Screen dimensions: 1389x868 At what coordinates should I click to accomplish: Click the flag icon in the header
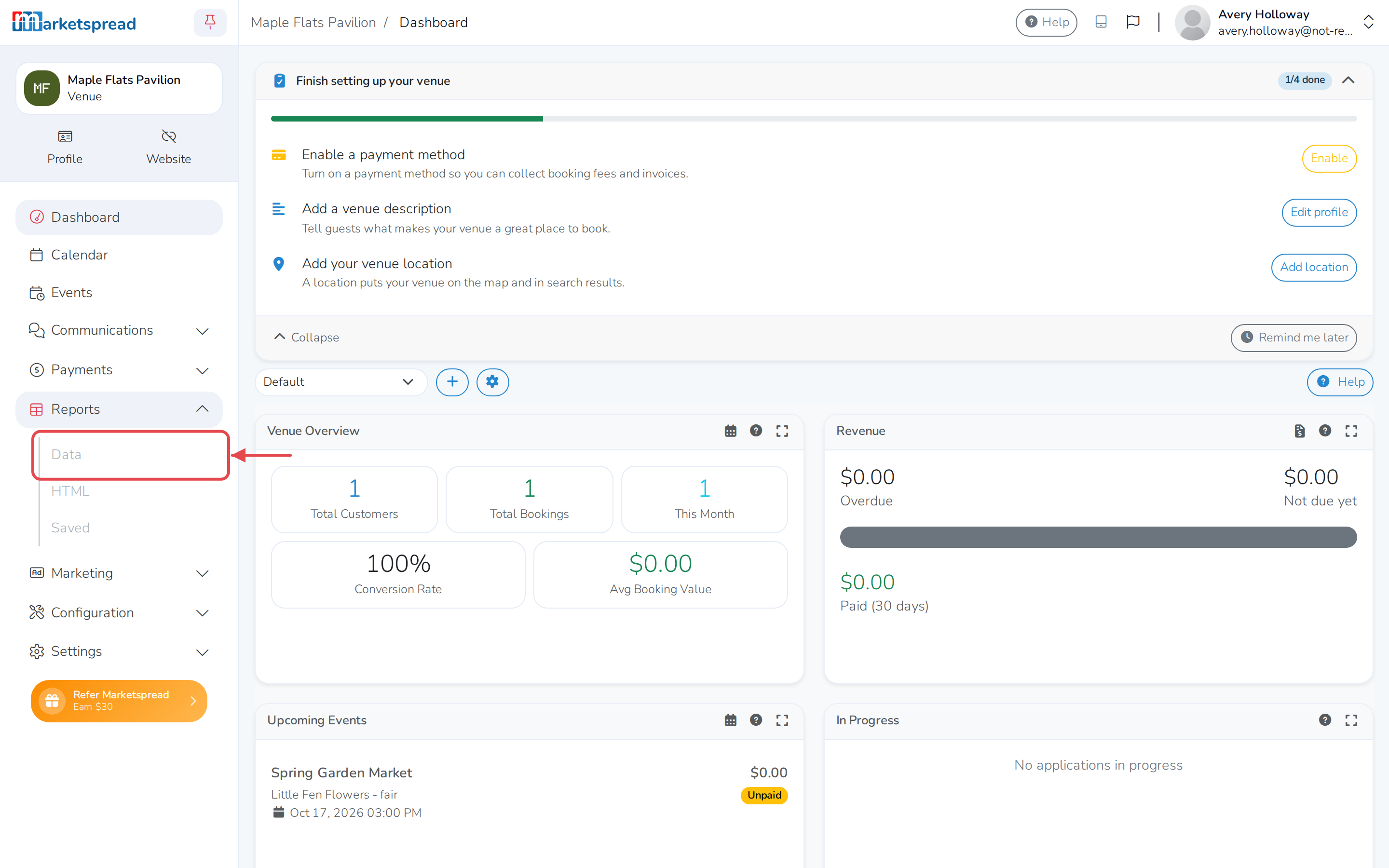pos(1132,22)
